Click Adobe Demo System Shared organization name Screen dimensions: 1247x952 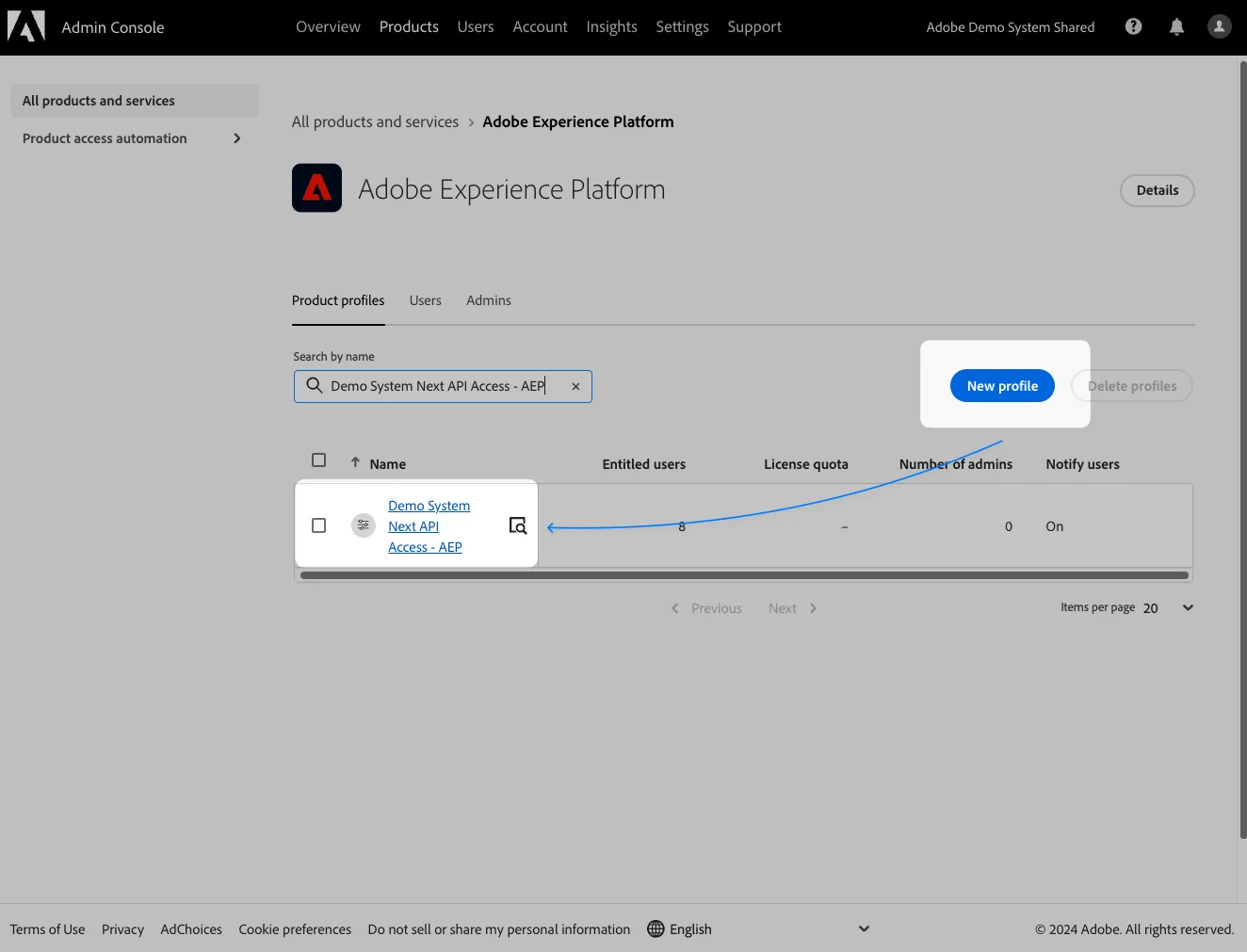[1011, 27]
